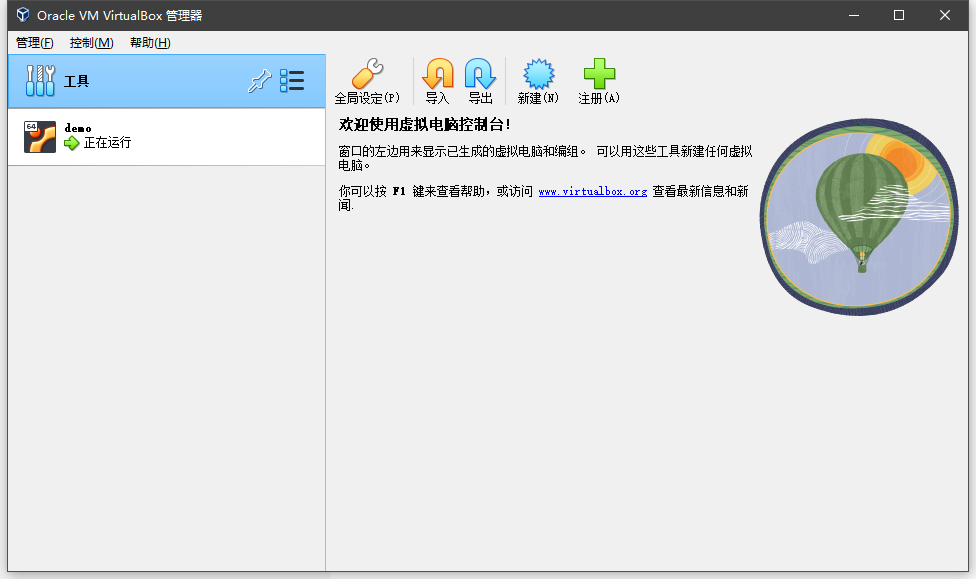976x579 pixels.
Task: Click the hot air balloon illustration
Action: (x=859, y=217)
